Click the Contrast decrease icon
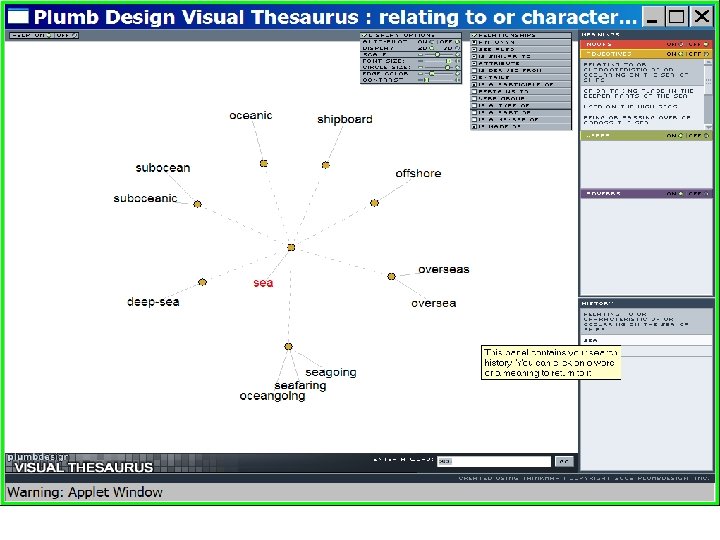Screen dimensions: 720x540 [x=421, y=80]
